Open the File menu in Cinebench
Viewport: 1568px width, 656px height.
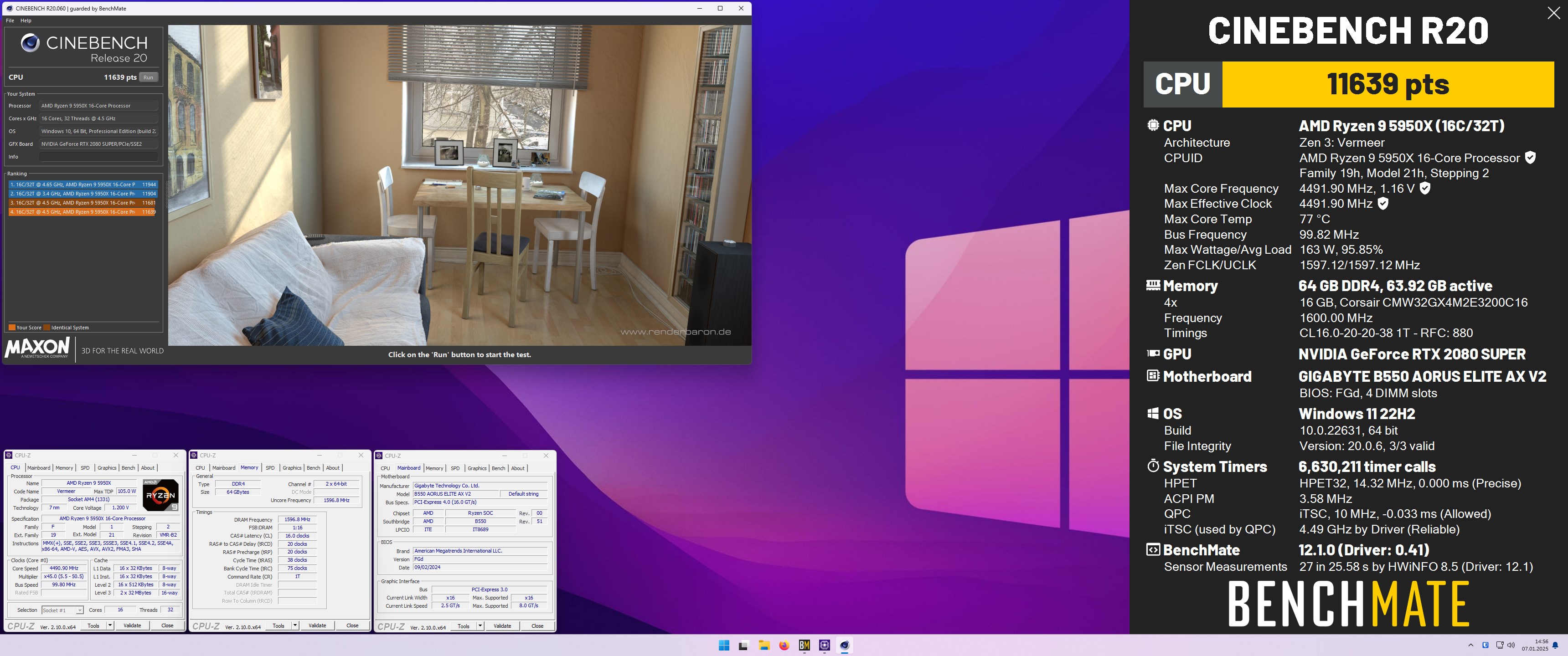[10, 20]
